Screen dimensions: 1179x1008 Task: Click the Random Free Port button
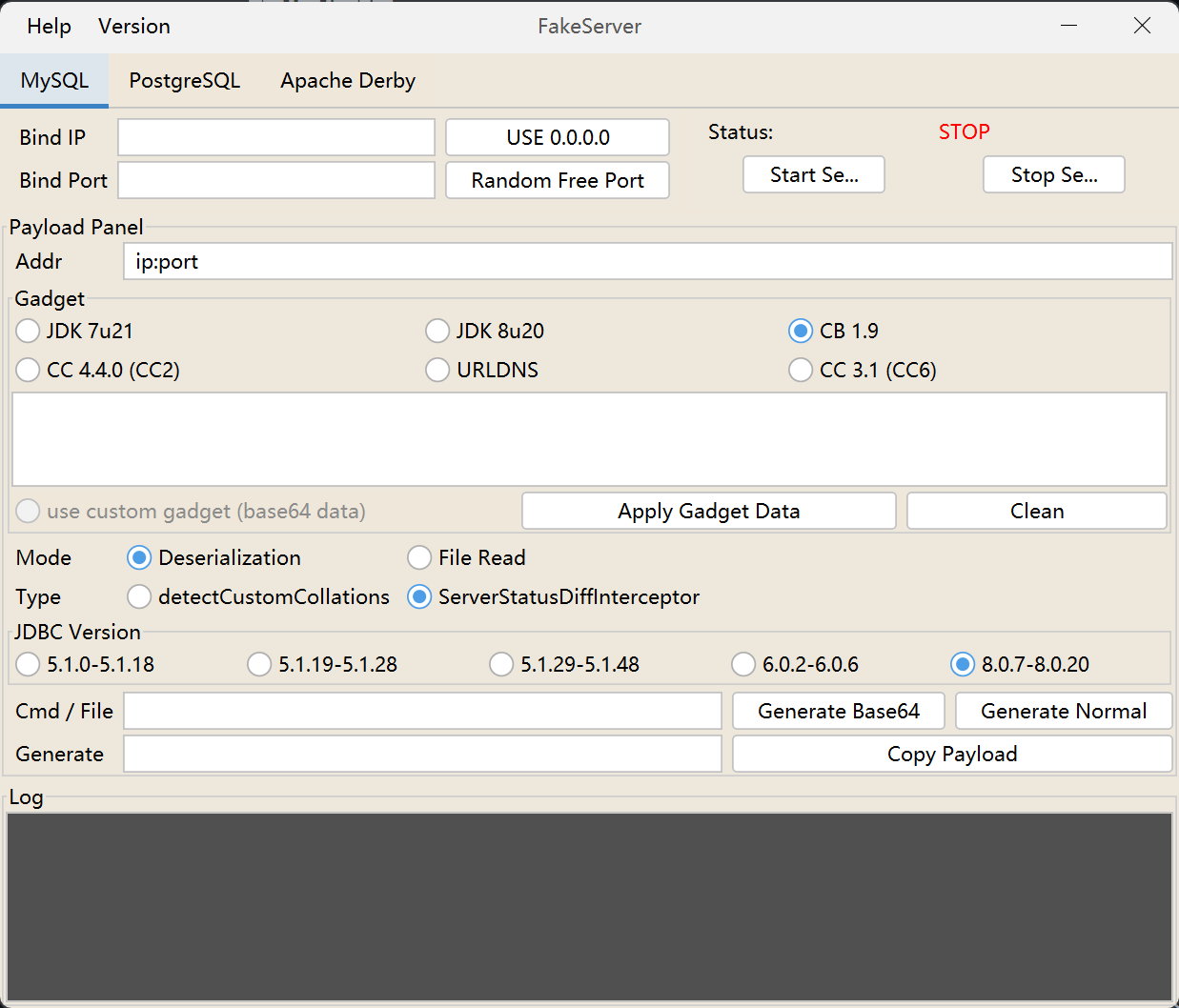click(x=558, y=180)
